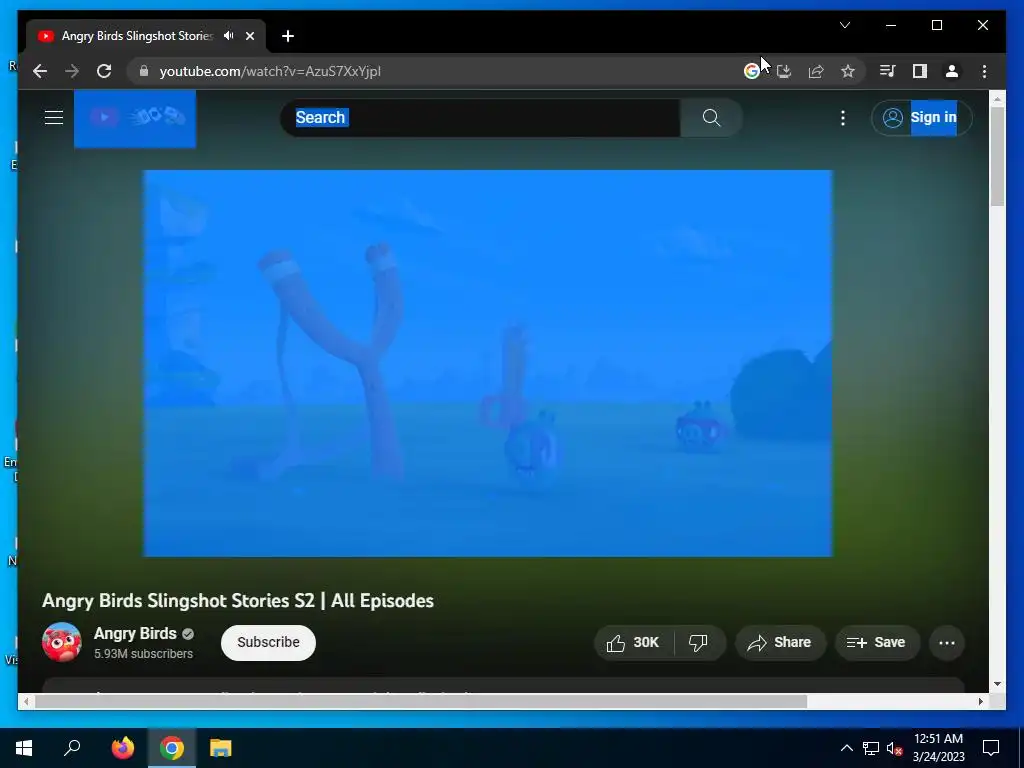1024x768 pixels.
Task: Open YouTube settings three-dot menu
Action: tap(842, 118)
